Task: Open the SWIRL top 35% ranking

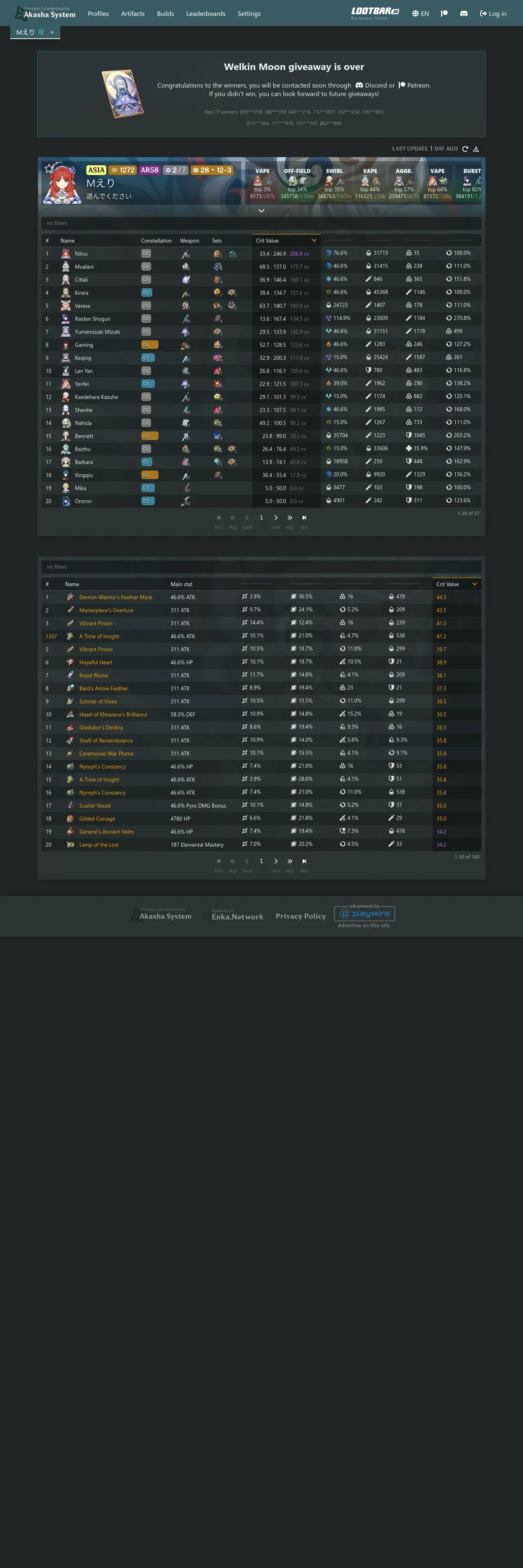Action: coord(334,183)
